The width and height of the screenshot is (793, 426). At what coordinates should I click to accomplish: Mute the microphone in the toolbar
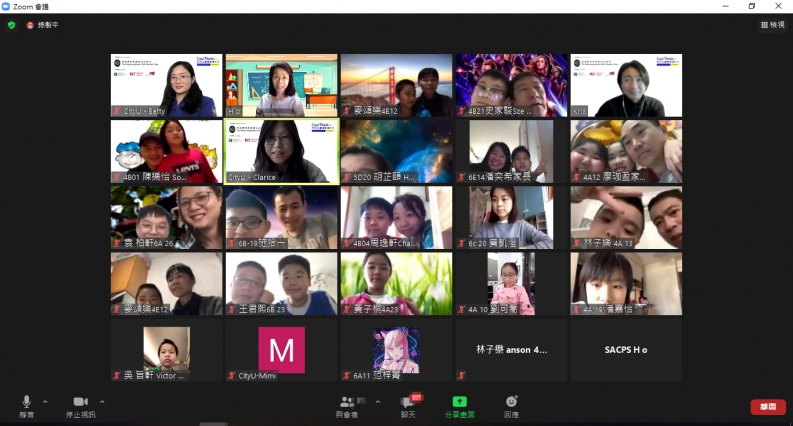[x=26, y=403]
